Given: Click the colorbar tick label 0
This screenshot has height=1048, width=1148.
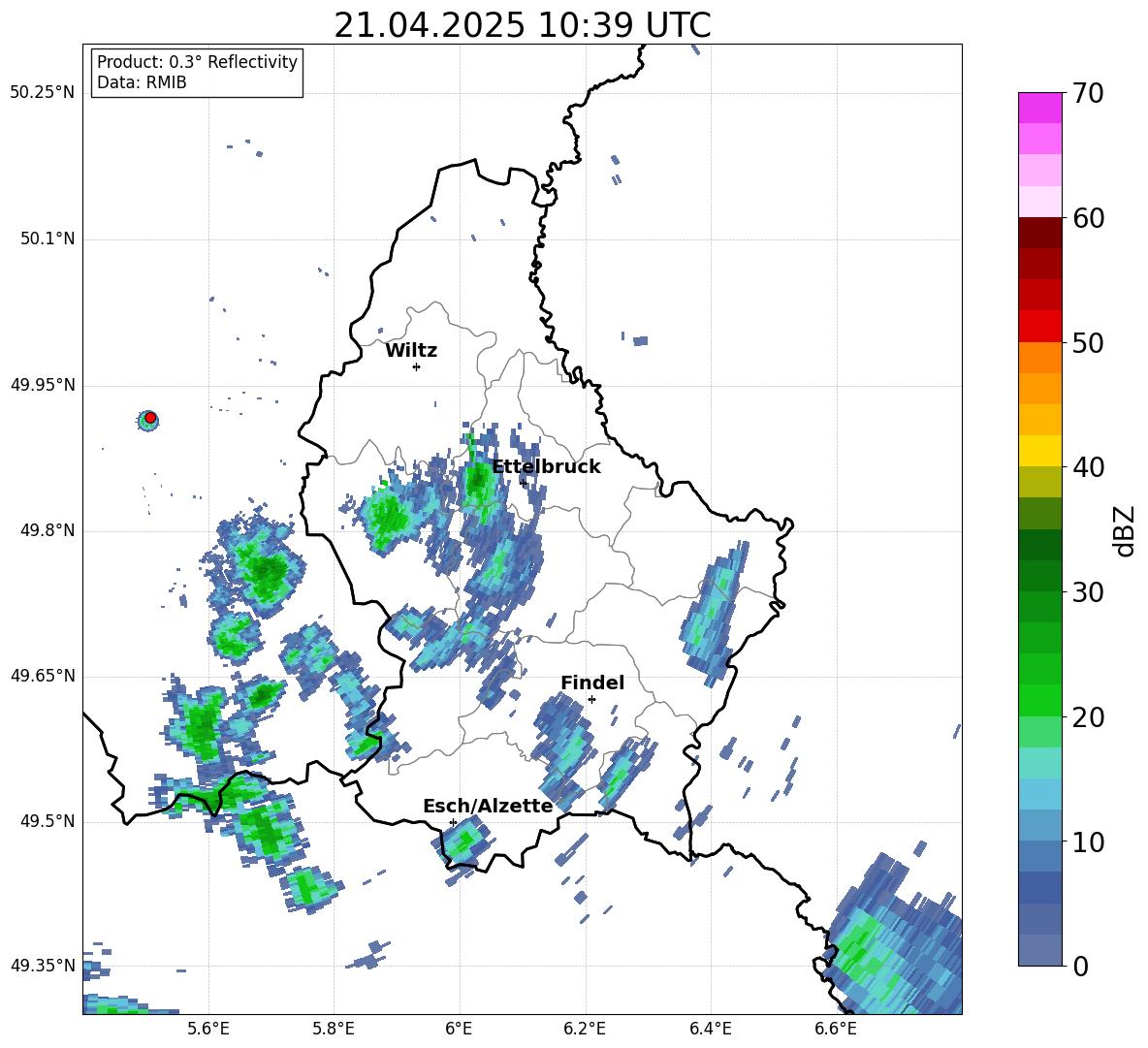Looking at the screenshot, I should click(x=1080, y=967).
